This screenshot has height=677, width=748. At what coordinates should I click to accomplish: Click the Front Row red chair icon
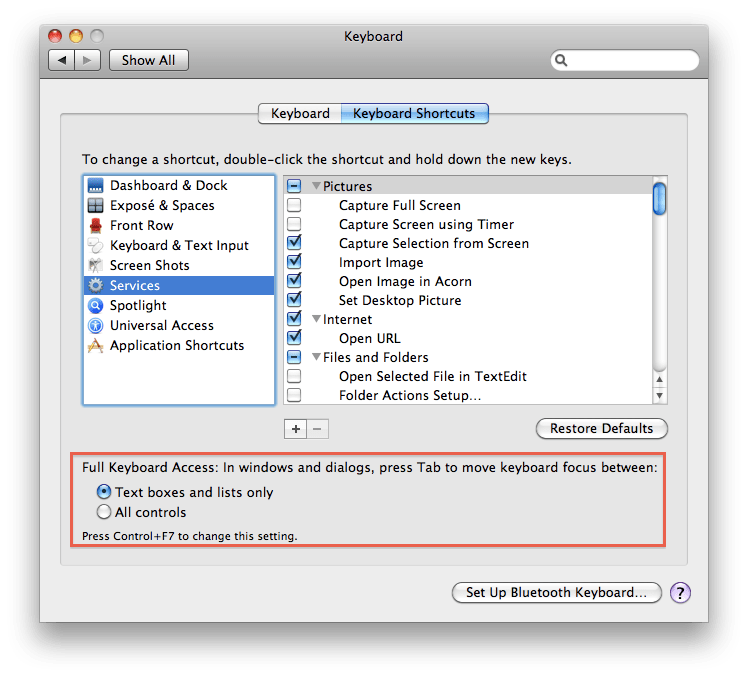point(95,226)
